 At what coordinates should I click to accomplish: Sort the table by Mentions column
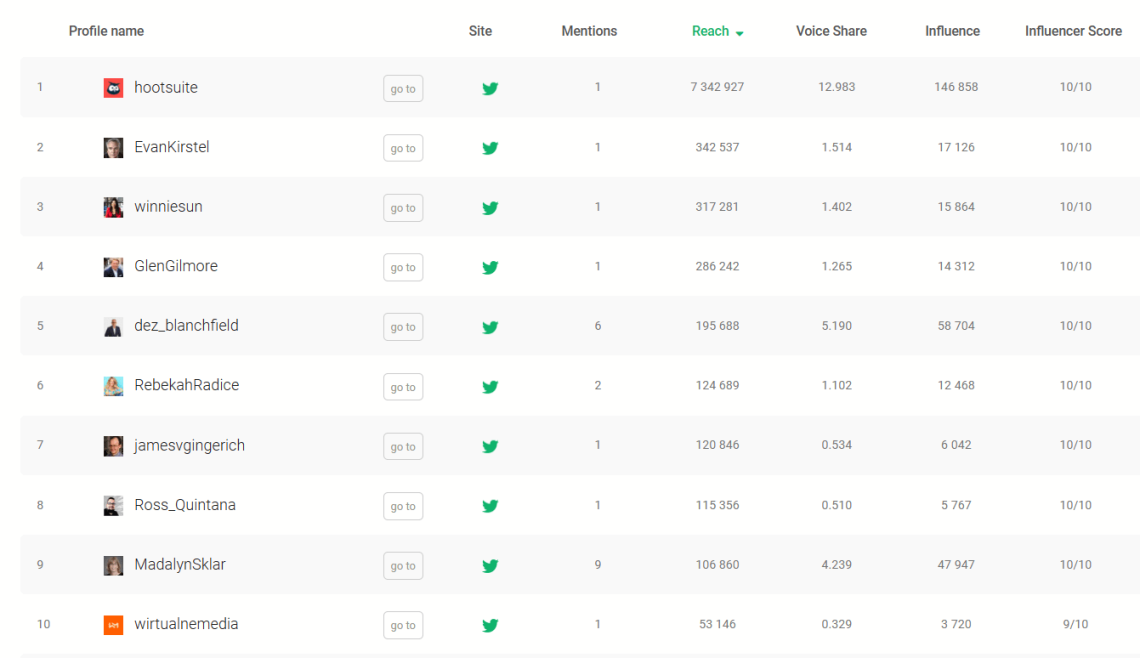click(x=589, y=31)
